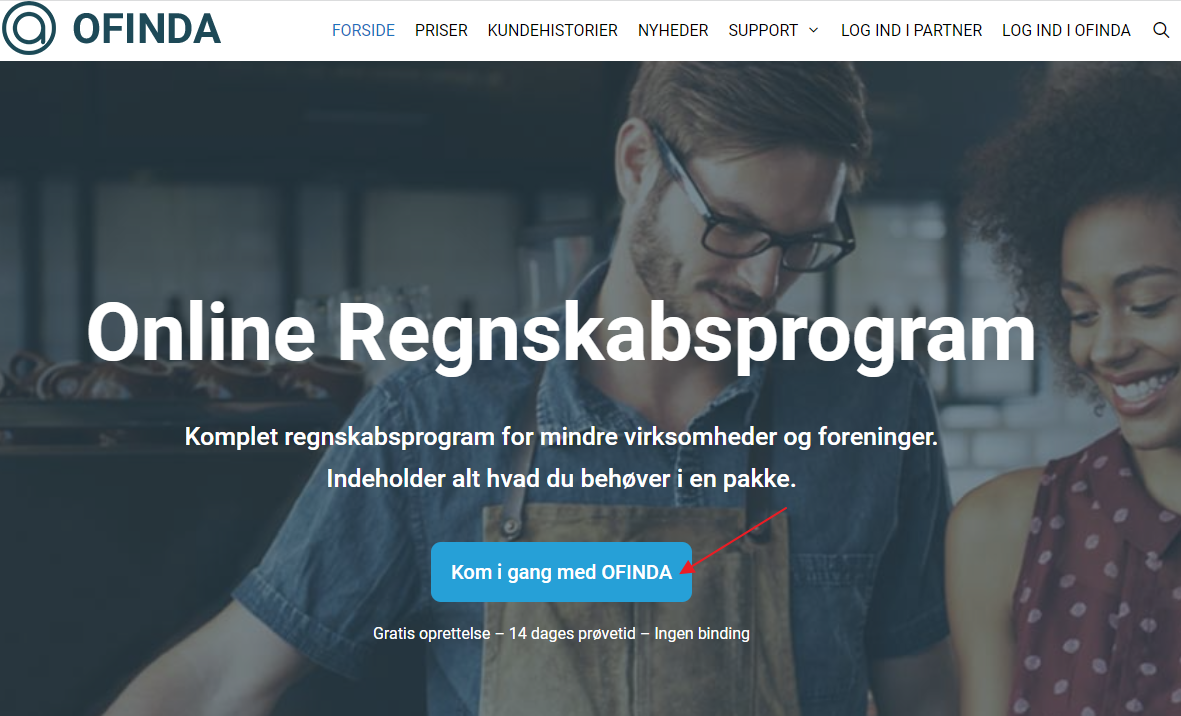Screen dimensions: 1181x716
Task: Click the Kom i gang med OFINDA button
Action: click(561, 572)
